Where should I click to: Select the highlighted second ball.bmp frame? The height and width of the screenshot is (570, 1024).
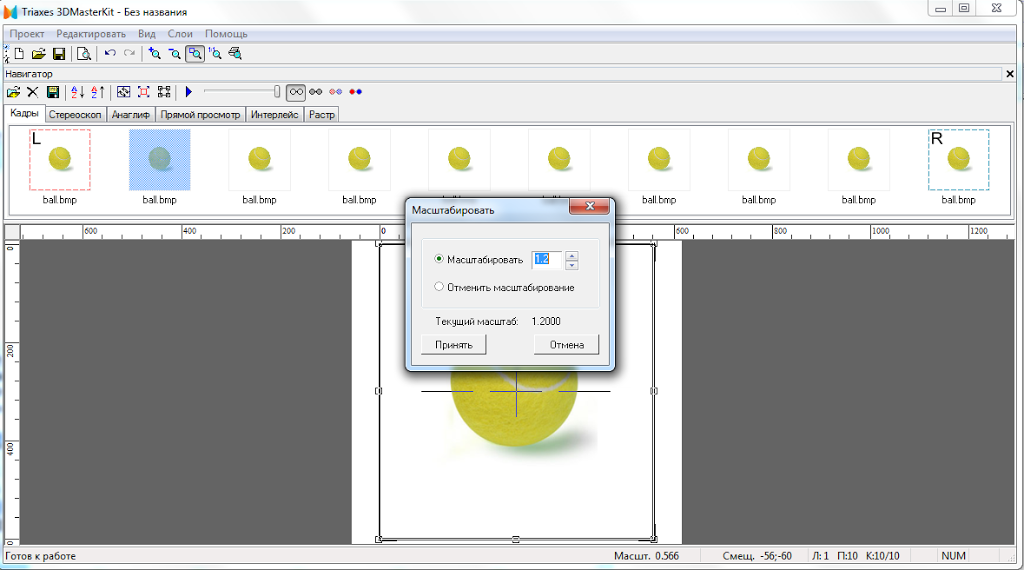click(x=159, y=160)
